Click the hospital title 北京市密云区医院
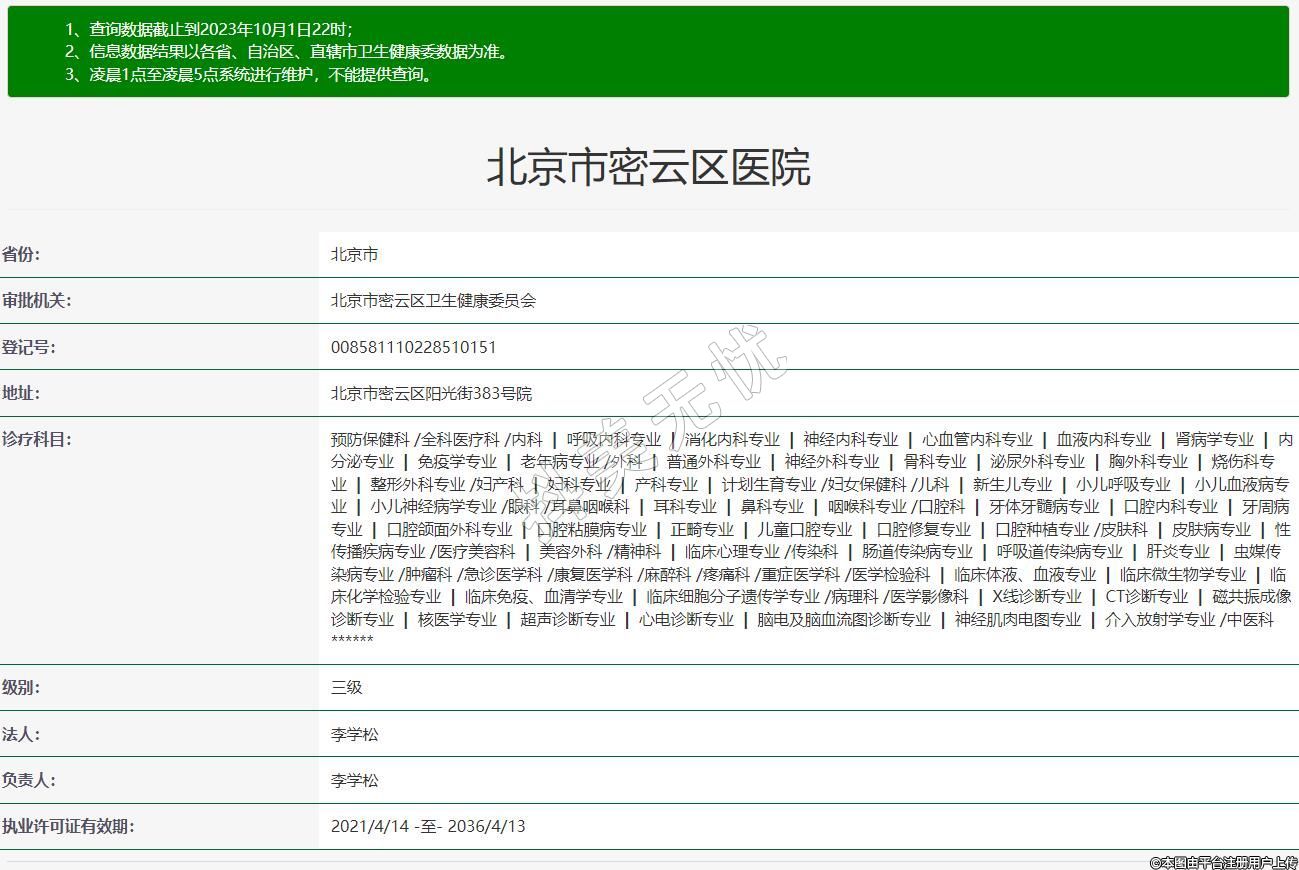The image size is (1299, 870). [648, 168]
